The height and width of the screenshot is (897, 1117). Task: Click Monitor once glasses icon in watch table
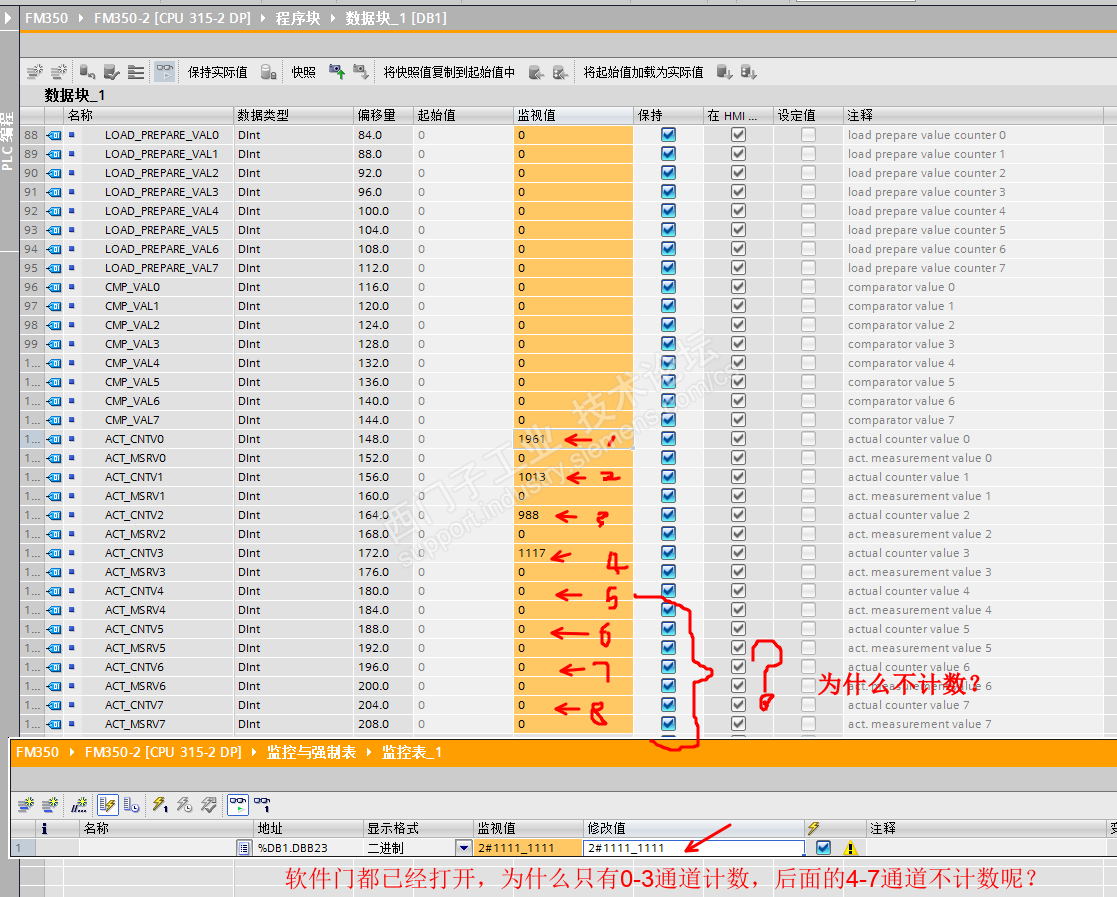(x=262, y=805)
